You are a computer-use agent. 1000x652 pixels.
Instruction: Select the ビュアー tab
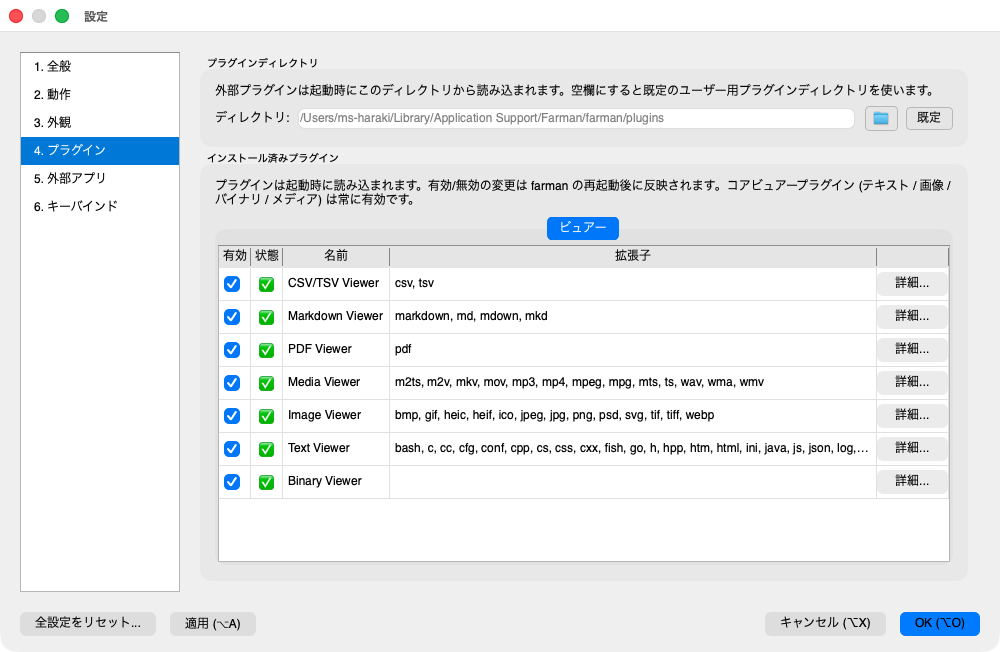583,228
